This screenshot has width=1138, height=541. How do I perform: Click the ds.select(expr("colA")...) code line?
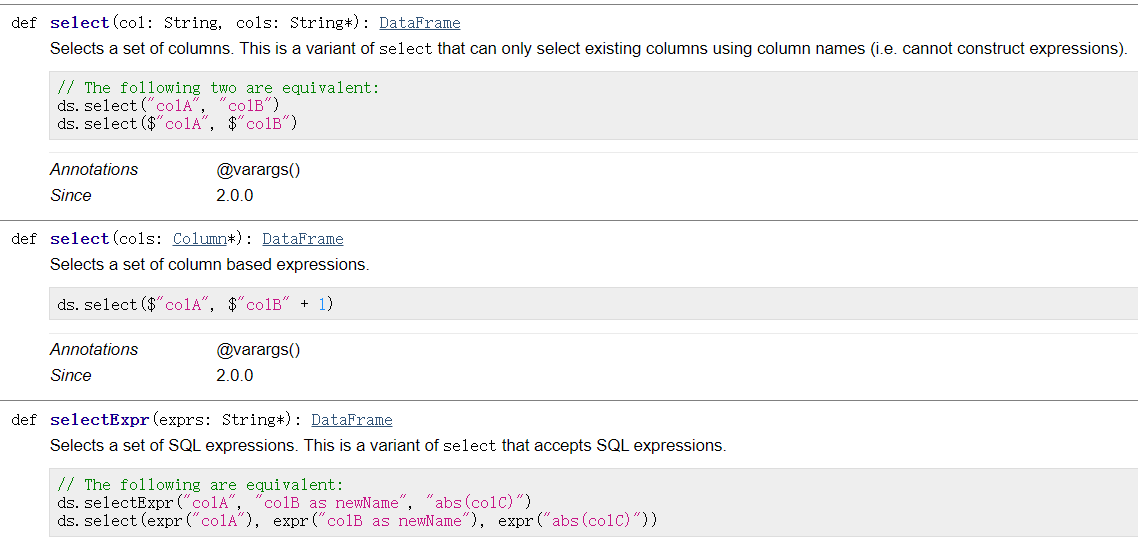pos(357,521)
